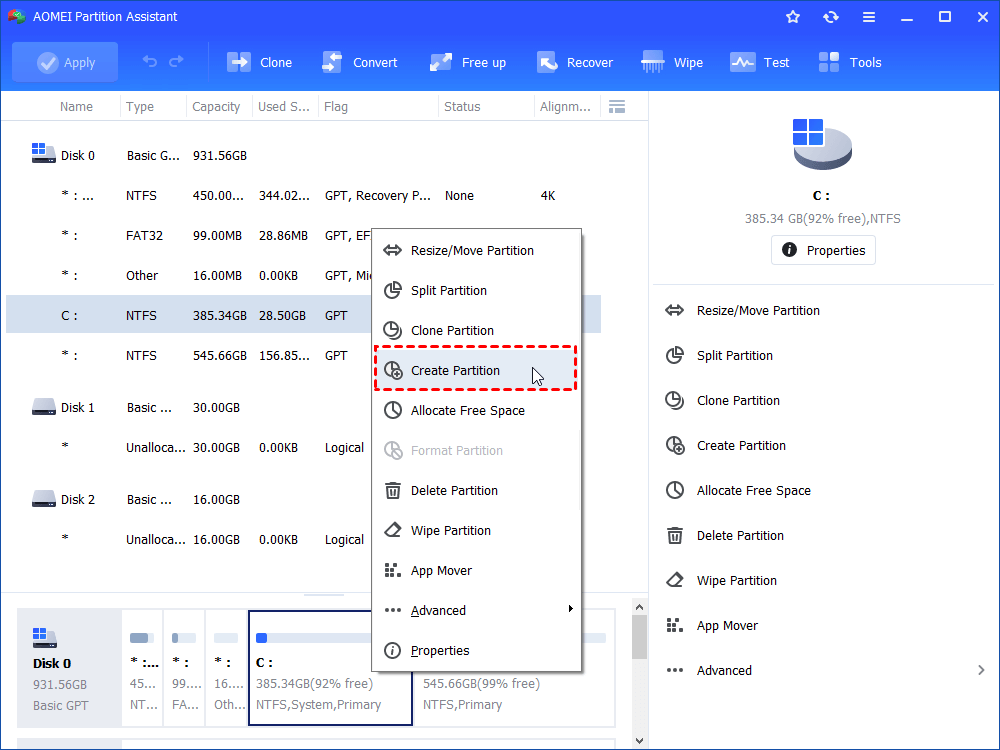The height and width of the screenshot is (750, 1000).
Task: Select the Disk 1 row in list
Action: click(188, 408)
